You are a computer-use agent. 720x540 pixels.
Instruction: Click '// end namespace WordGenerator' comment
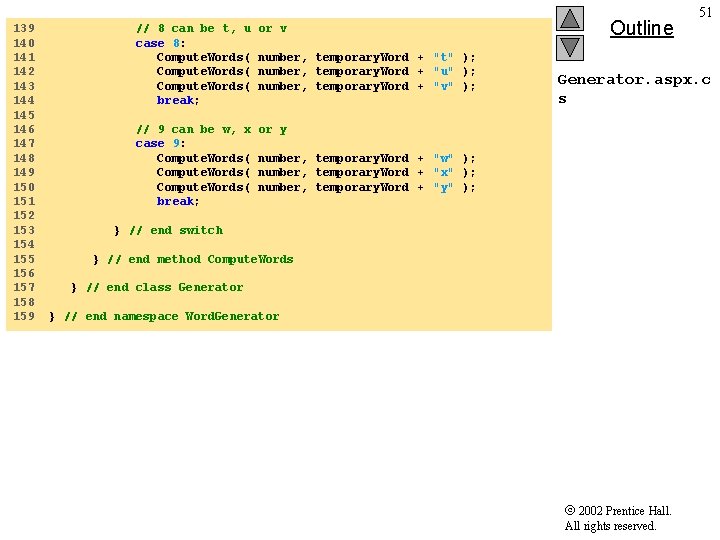(x=172, y=316)
